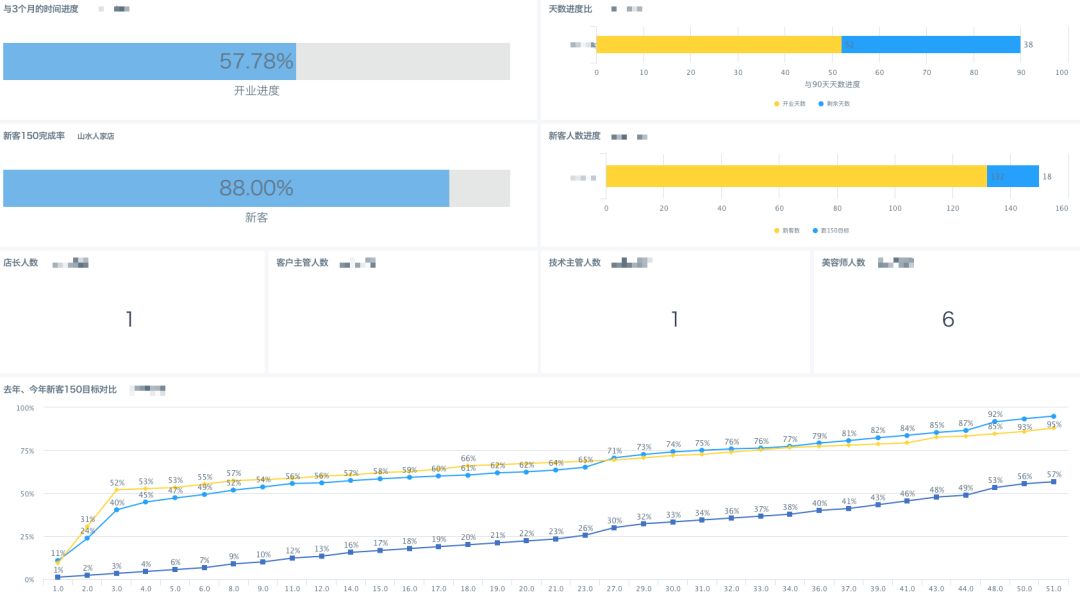Click the 客户主管人数 card title
1080x597 pixels.
[302, 263]
